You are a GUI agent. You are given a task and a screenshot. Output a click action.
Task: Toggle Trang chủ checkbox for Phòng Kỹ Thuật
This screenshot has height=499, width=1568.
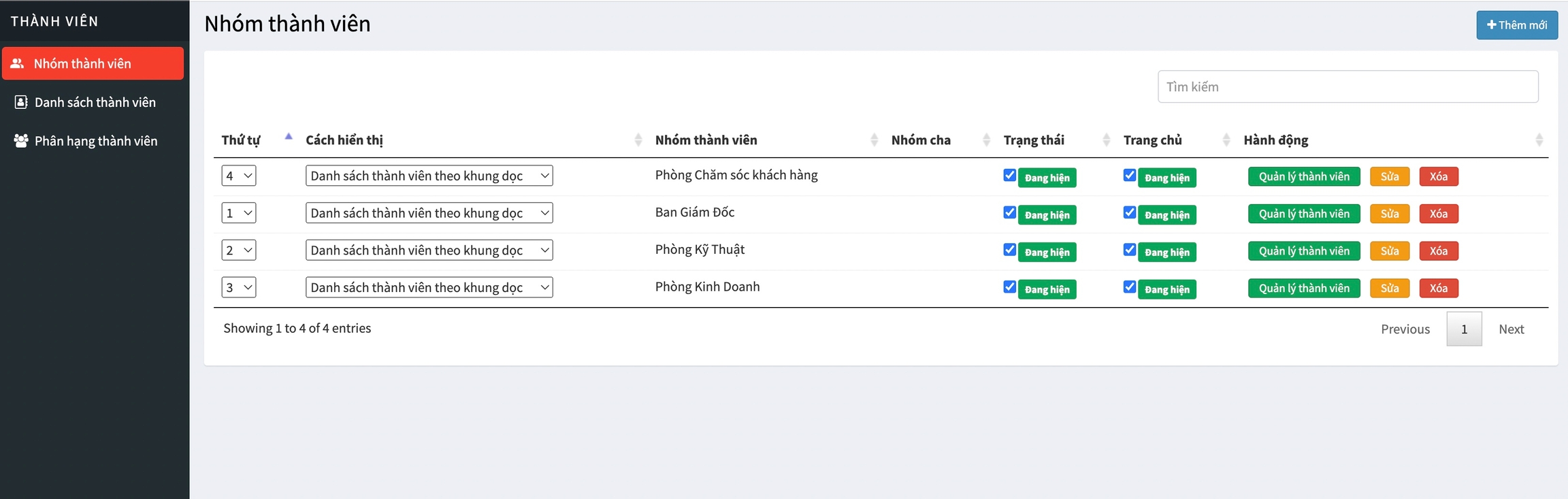click(x=1130, y=250)
